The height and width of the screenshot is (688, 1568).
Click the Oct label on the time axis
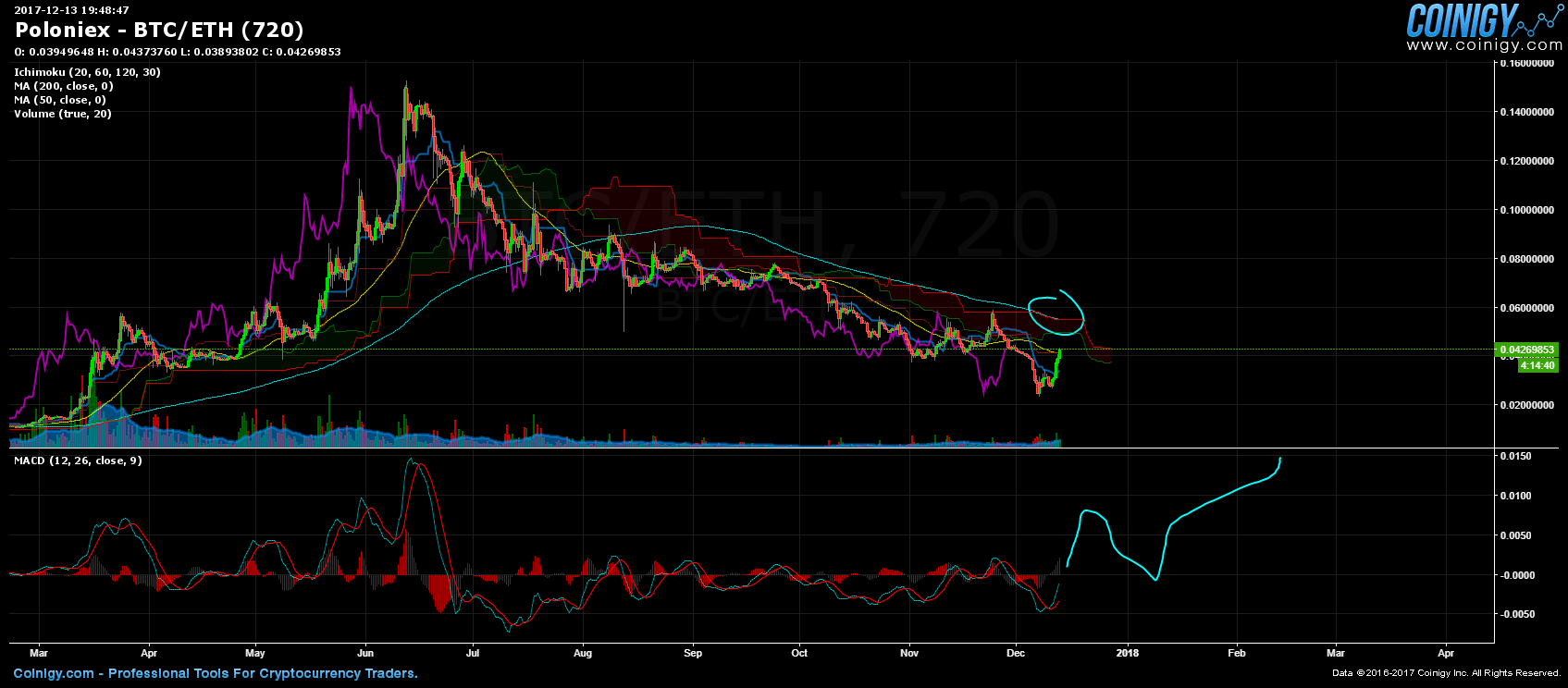coord(799,653)
